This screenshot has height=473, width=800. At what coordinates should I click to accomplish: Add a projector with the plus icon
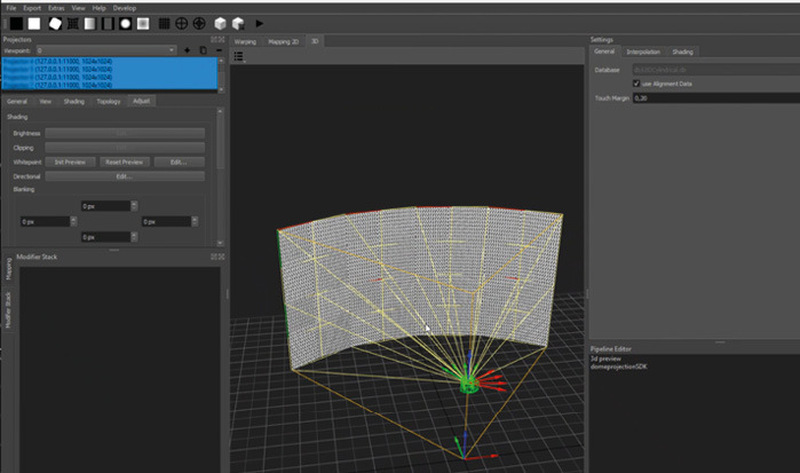click(187, 49)
